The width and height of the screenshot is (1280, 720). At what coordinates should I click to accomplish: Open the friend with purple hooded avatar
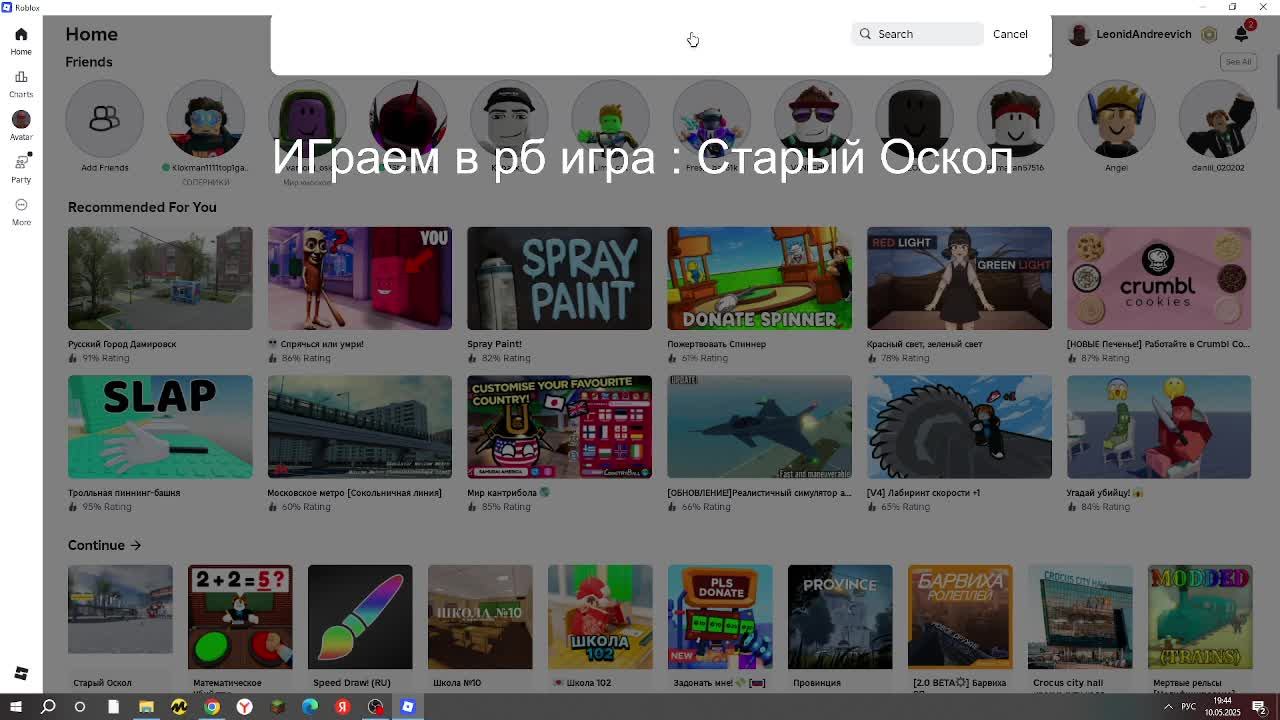pyautogui.click(x=307, y=119)
